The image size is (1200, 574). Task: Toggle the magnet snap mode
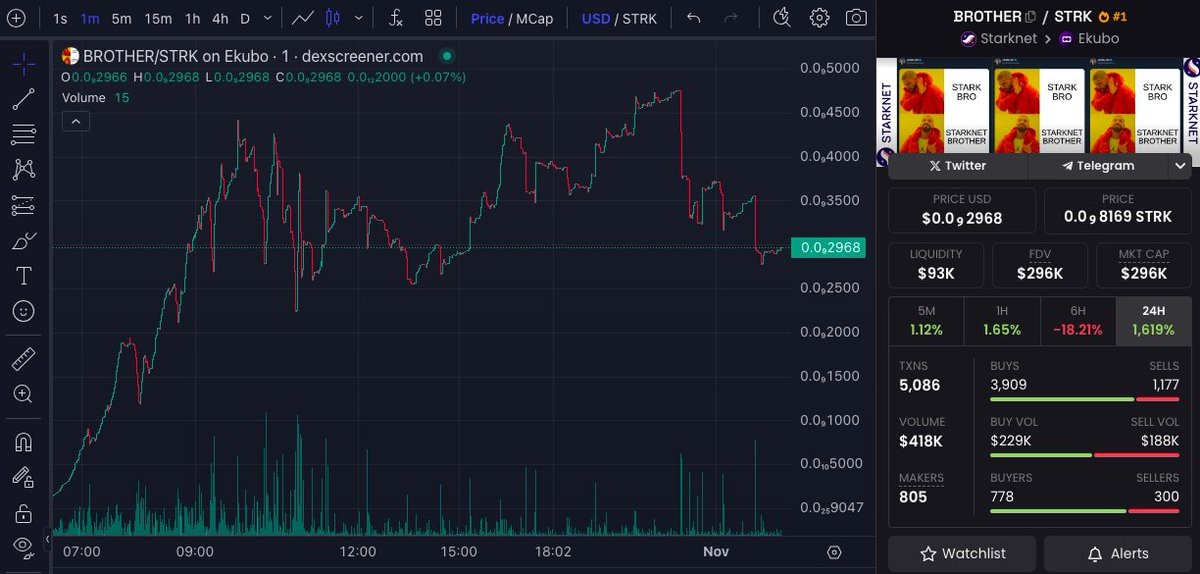coord(24,441)
